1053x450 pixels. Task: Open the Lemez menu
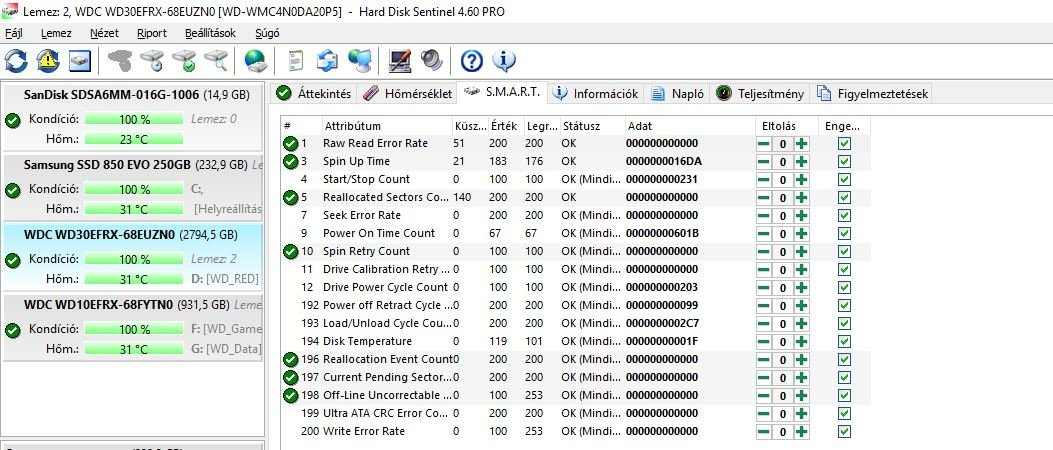point(56,33)
